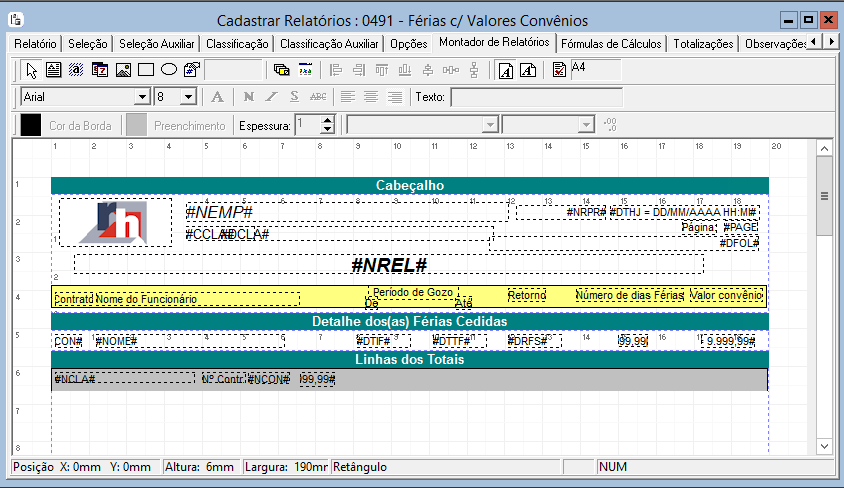Toggle right text alignment
Viewport: 844px width, 488px height.
(x=395, y=97)
